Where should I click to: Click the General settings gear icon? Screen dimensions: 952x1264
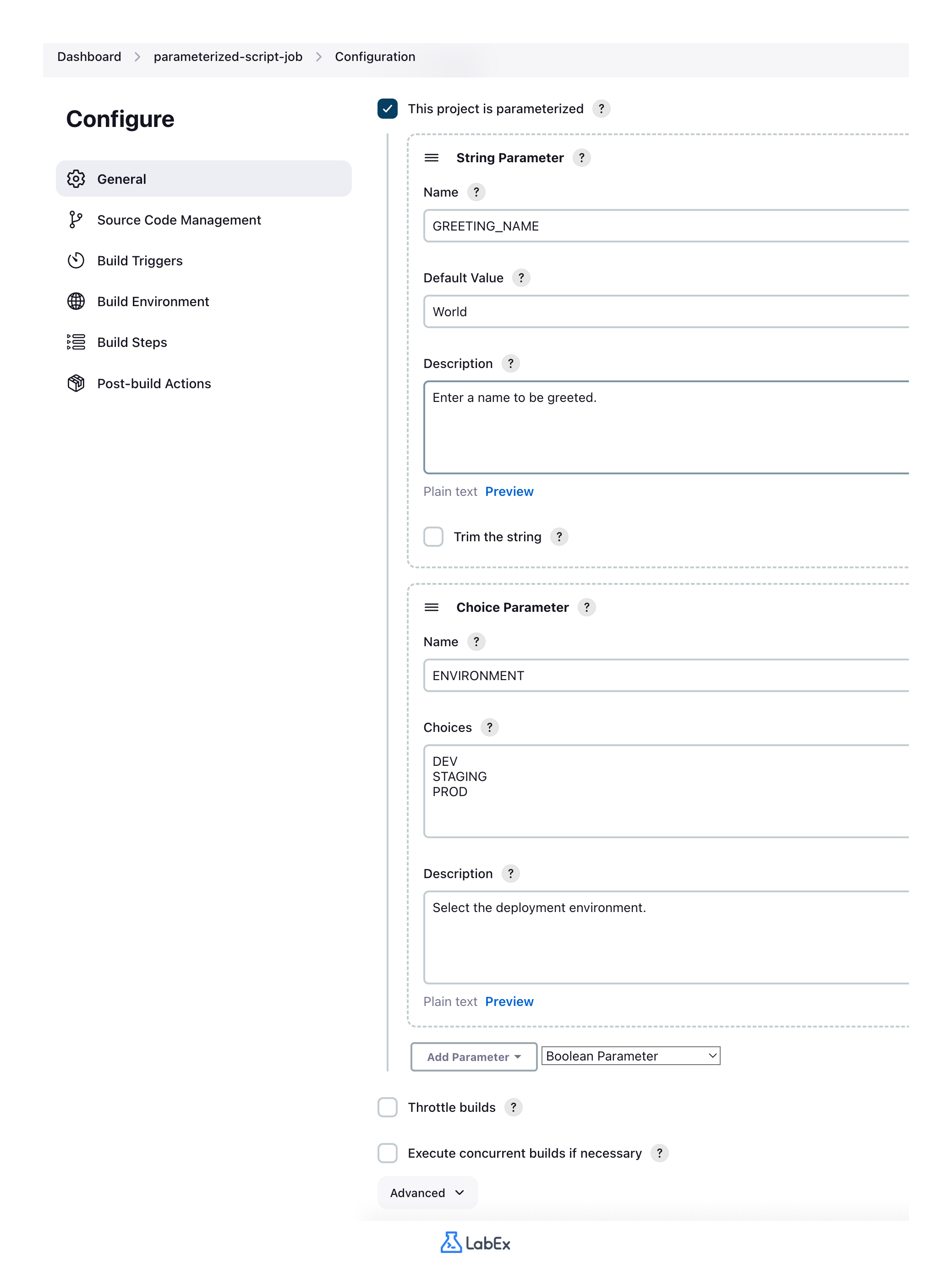pos(76,179)
